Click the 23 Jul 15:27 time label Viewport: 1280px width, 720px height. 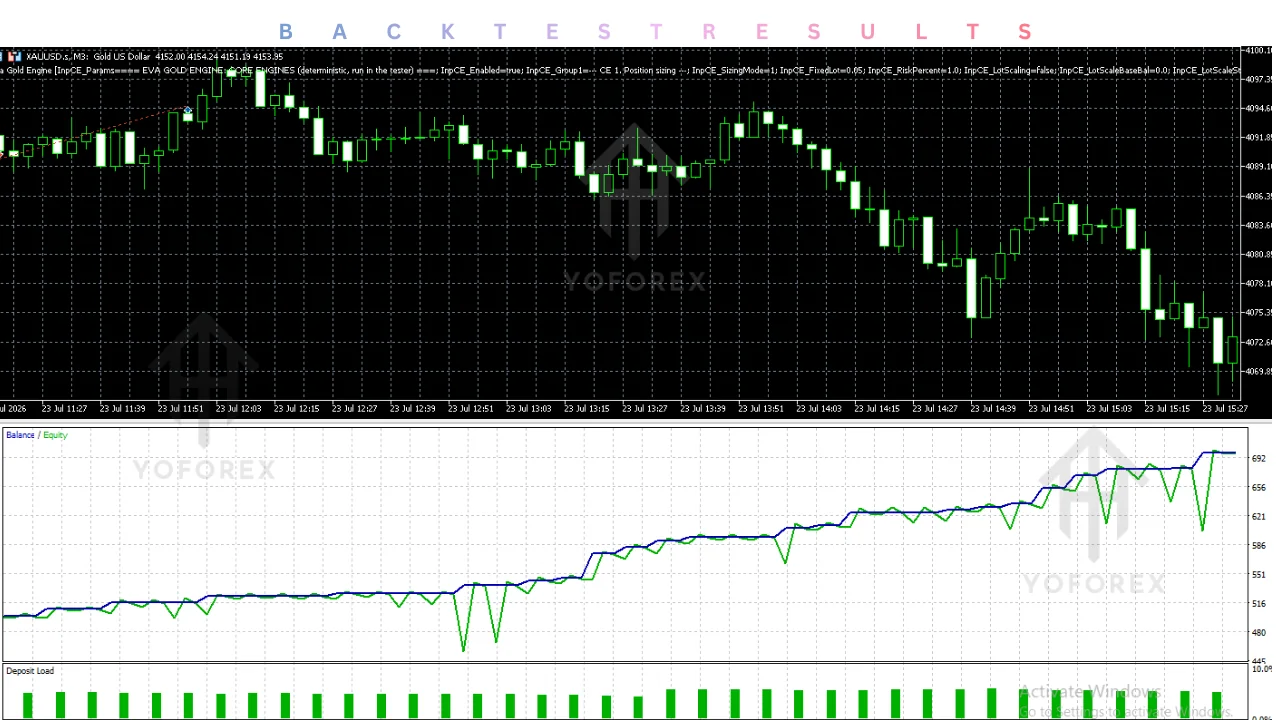pos(1225,408)
